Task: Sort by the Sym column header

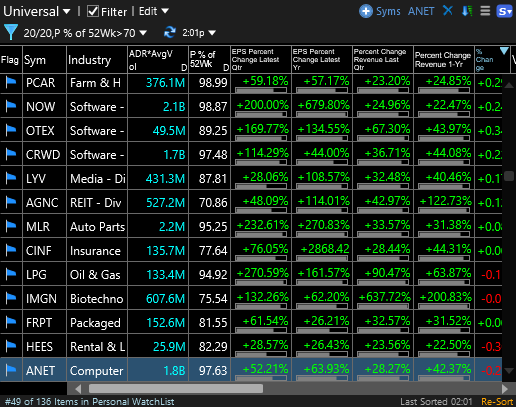Action: (44, 60)
